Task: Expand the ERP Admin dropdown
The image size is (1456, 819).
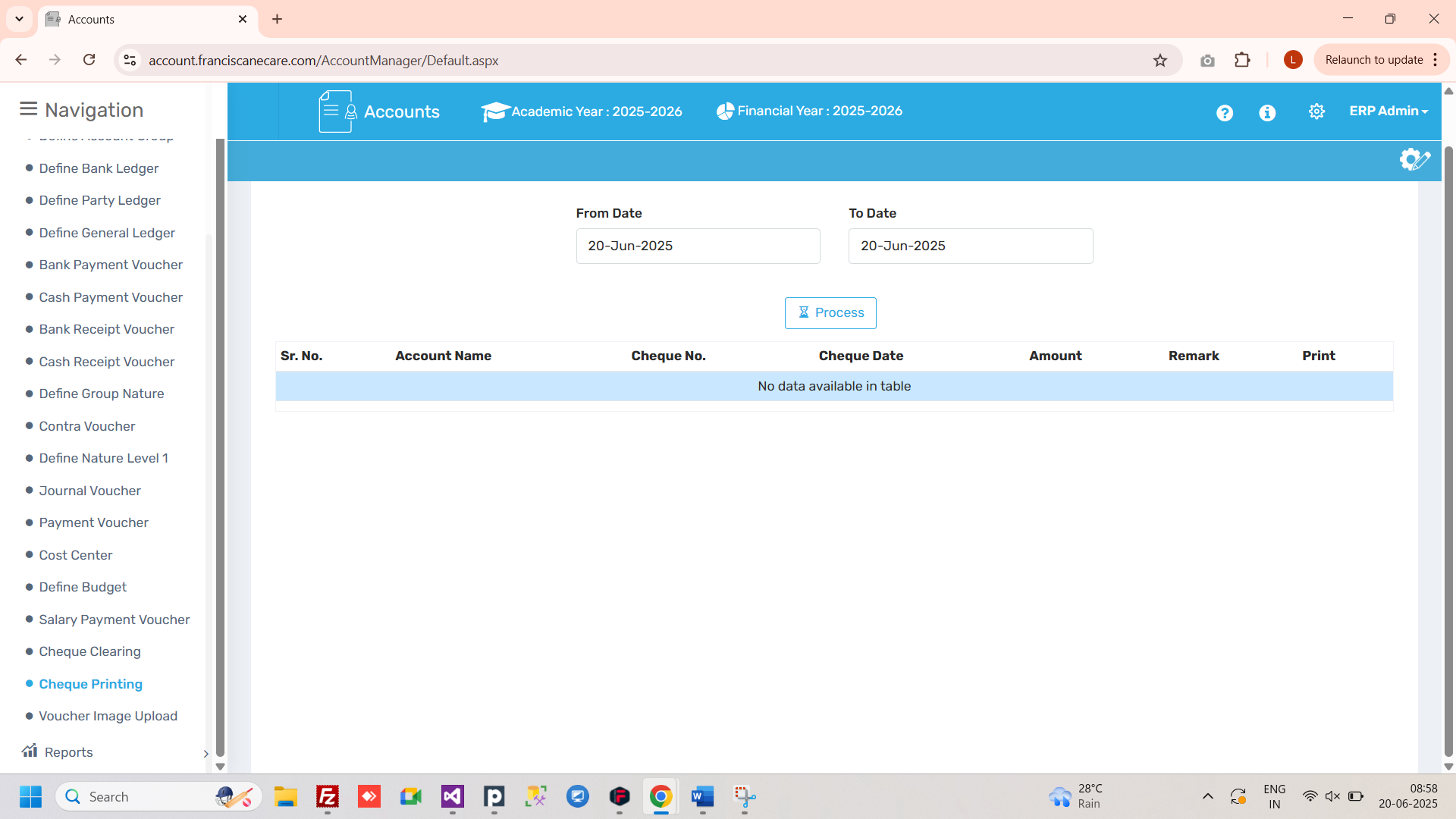Action: (1388, 111)
